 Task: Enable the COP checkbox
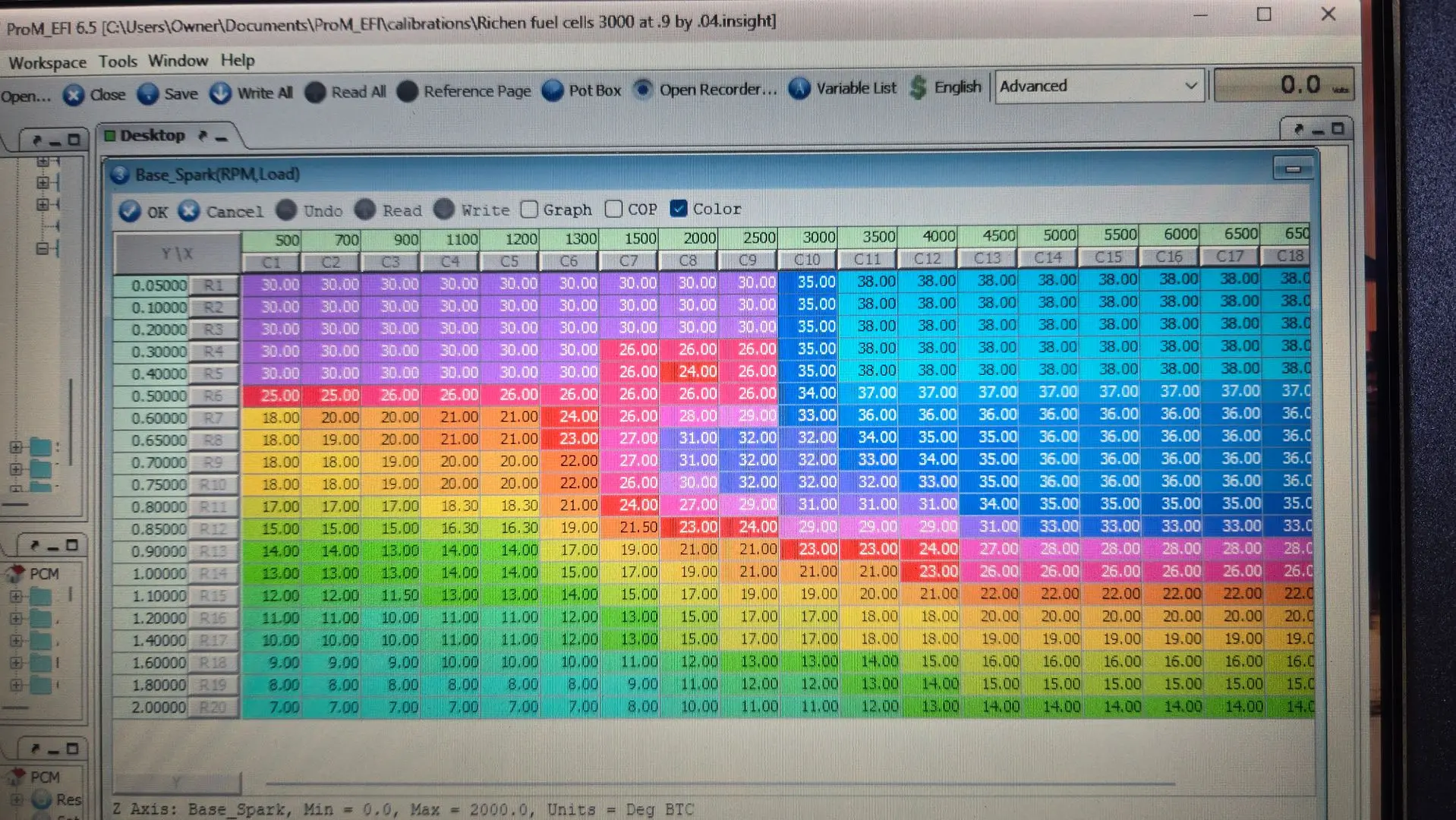614,209
